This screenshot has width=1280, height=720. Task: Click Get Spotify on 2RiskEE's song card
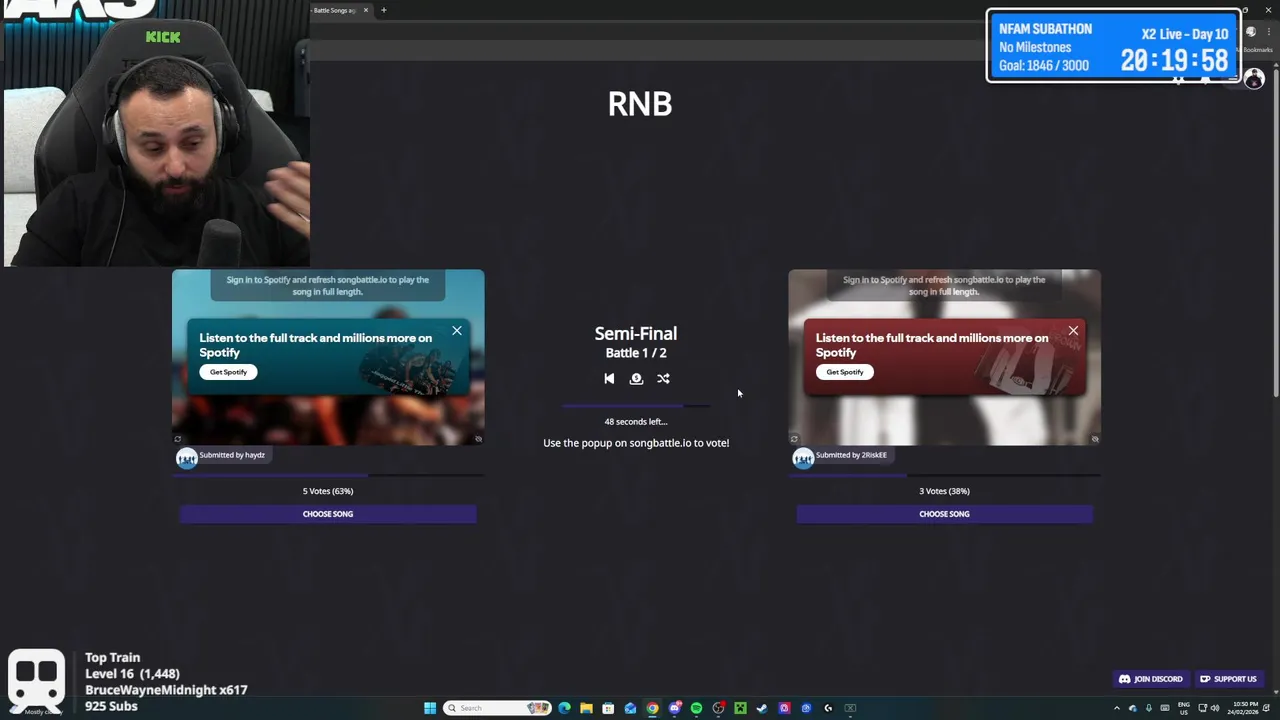pyautogui.click(x=845, y=372)
